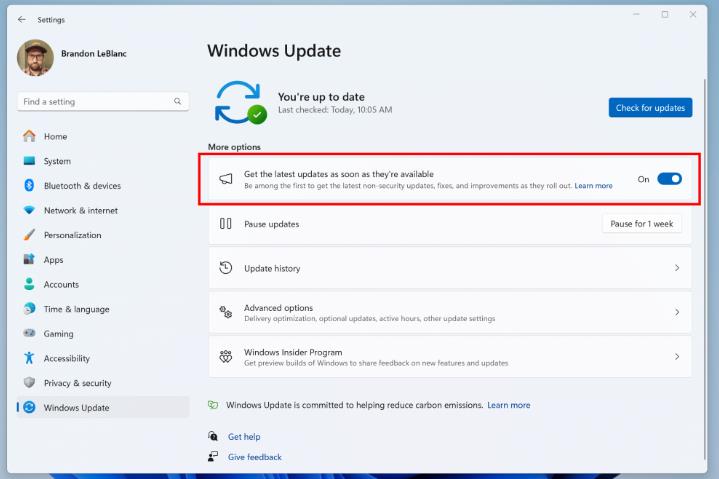Click the Network wifi icon
719x479 pixels.
pyautogui.click(x=29, y=210)
